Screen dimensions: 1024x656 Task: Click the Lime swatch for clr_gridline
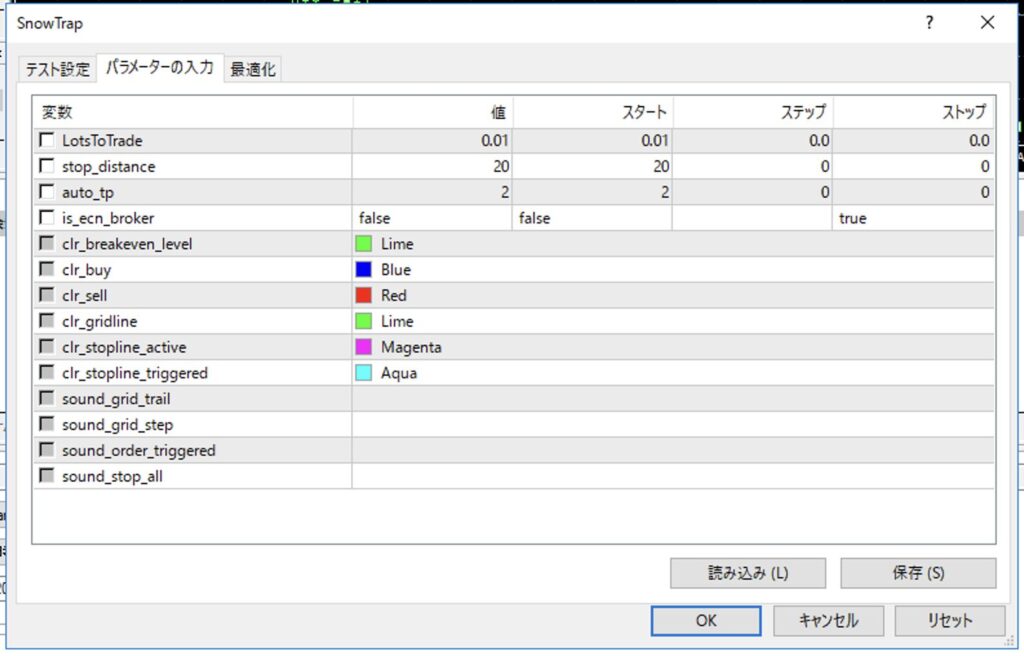click(363, 322)
